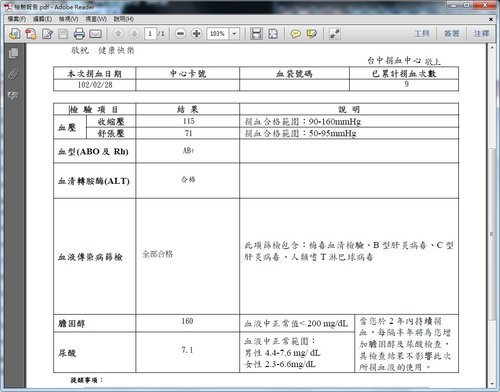Open the attachments paperclip panel
500x392 pixels.
13,74
